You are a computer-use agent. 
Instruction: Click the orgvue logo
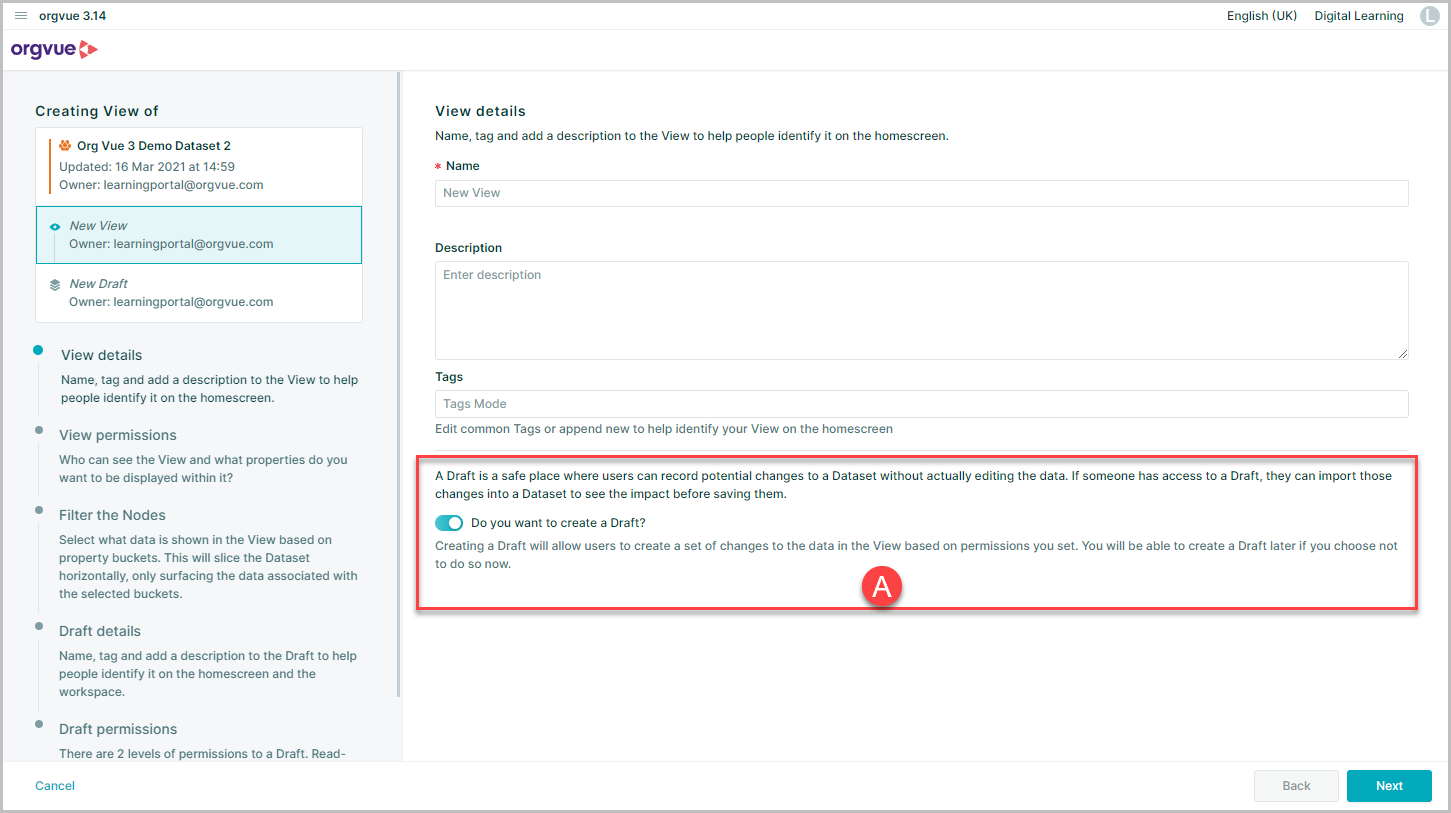point(54,49)
